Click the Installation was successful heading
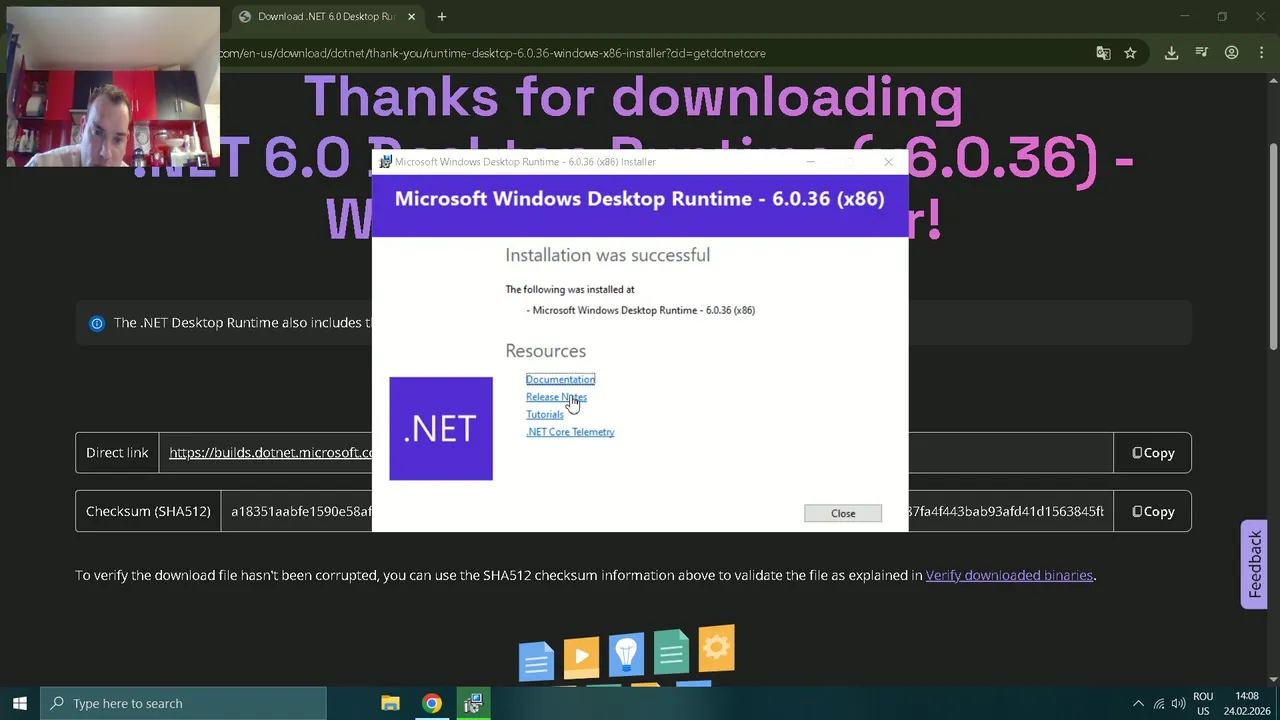1280x720 pixels. pyautogui.click(x=607, y=255)
